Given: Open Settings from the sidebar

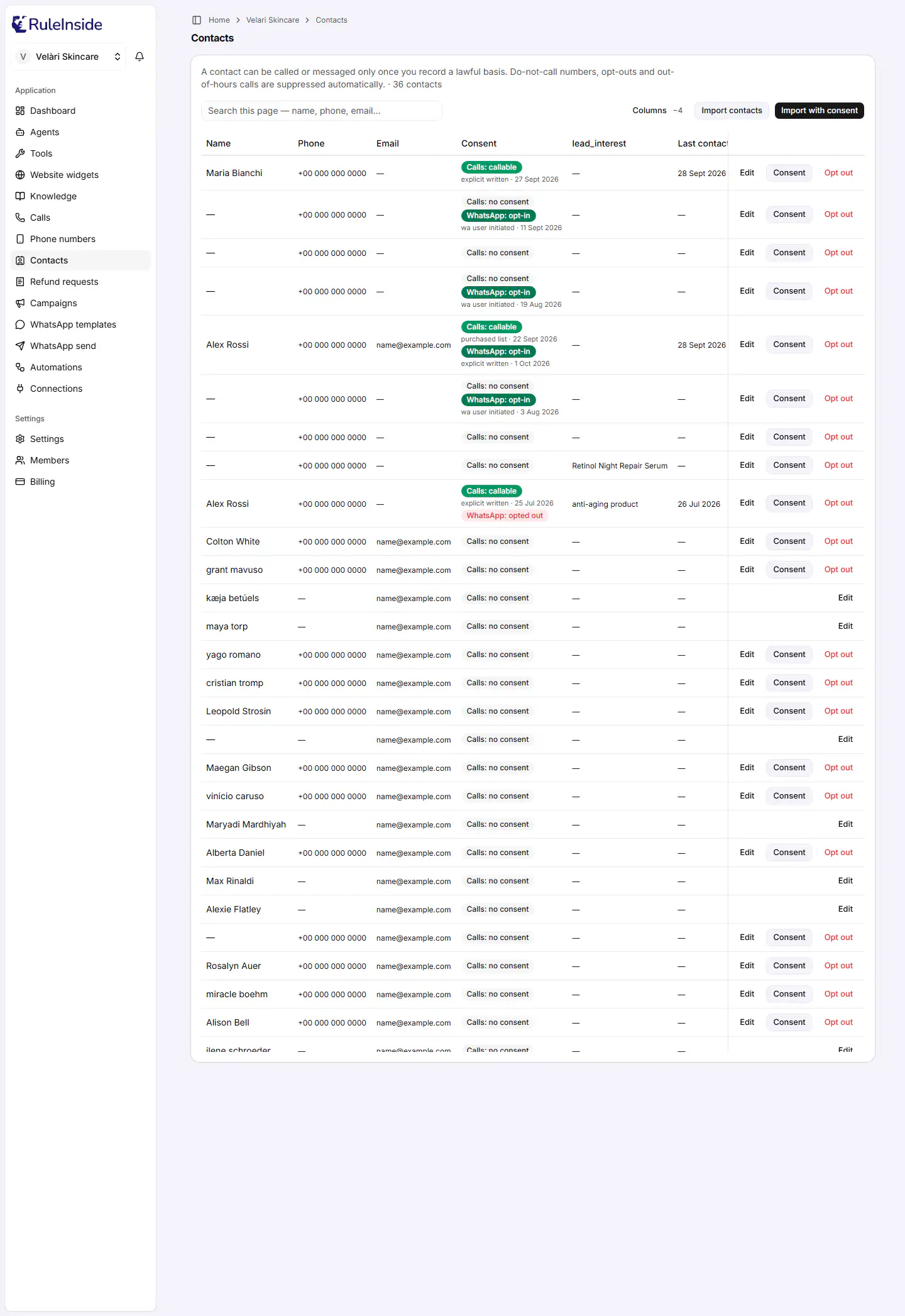Looking at the screenshot, I should 80,439.
